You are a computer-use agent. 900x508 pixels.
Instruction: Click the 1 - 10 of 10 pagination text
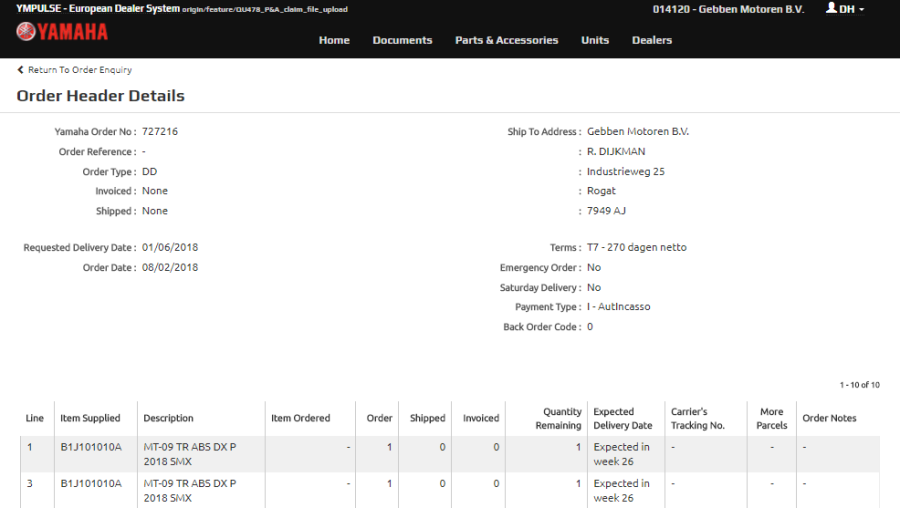pyautogui.click(x=859, y=385)
